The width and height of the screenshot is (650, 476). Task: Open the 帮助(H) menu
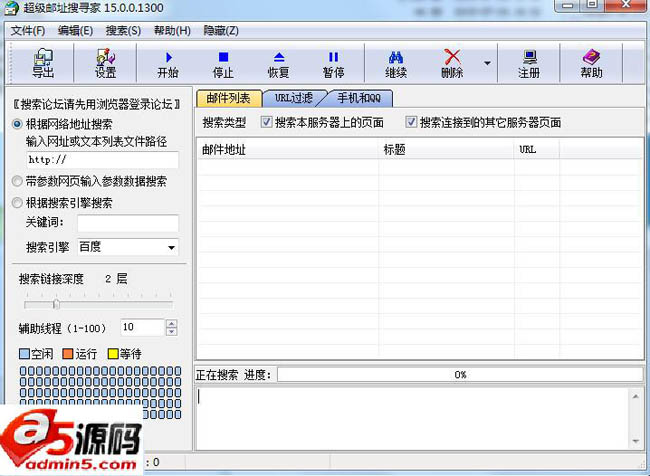[172, 31]
